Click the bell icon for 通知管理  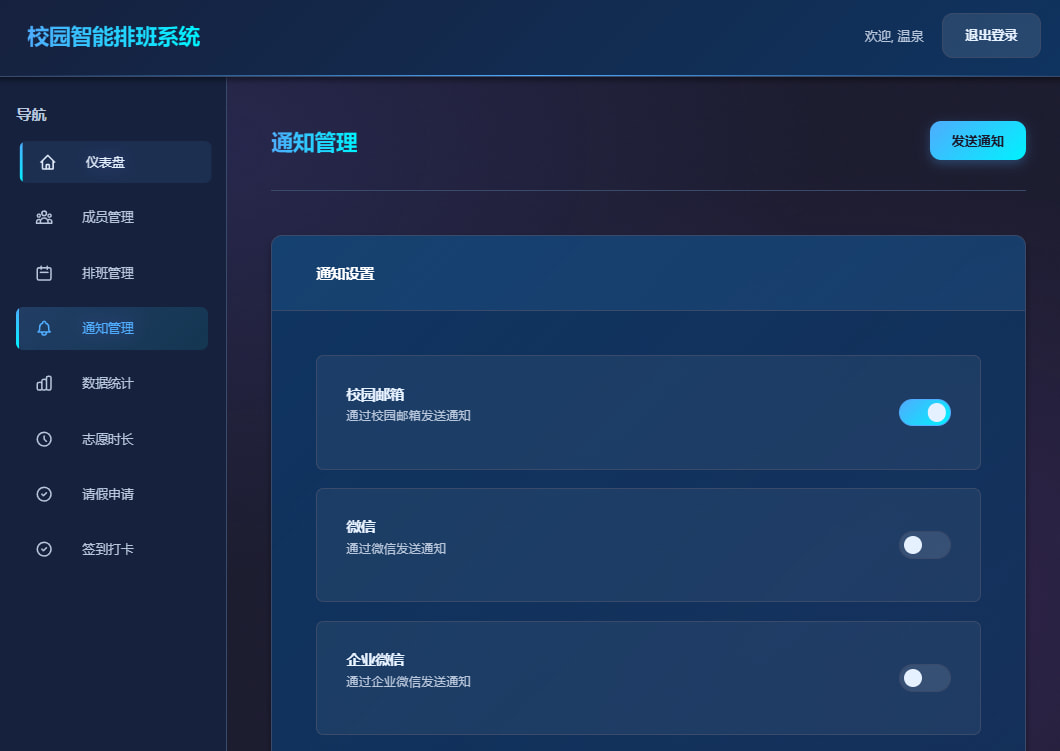(x=44, y=329)
